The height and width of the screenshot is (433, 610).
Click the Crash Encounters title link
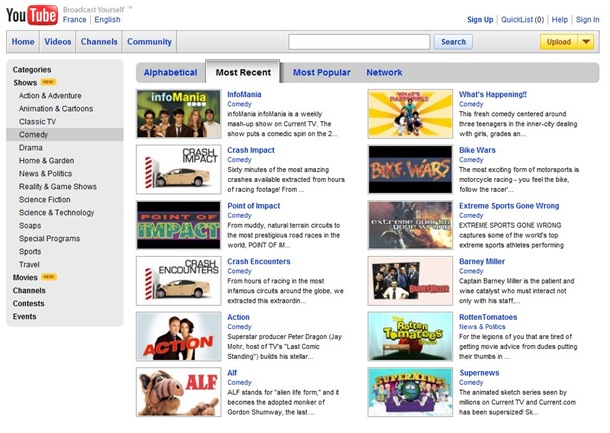(259, 261)
